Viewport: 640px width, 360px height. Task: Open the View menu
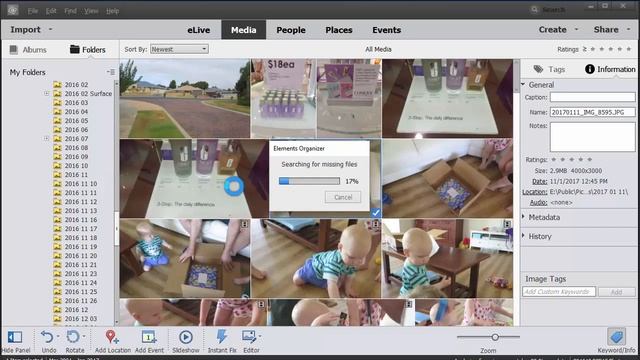[91, 11]
